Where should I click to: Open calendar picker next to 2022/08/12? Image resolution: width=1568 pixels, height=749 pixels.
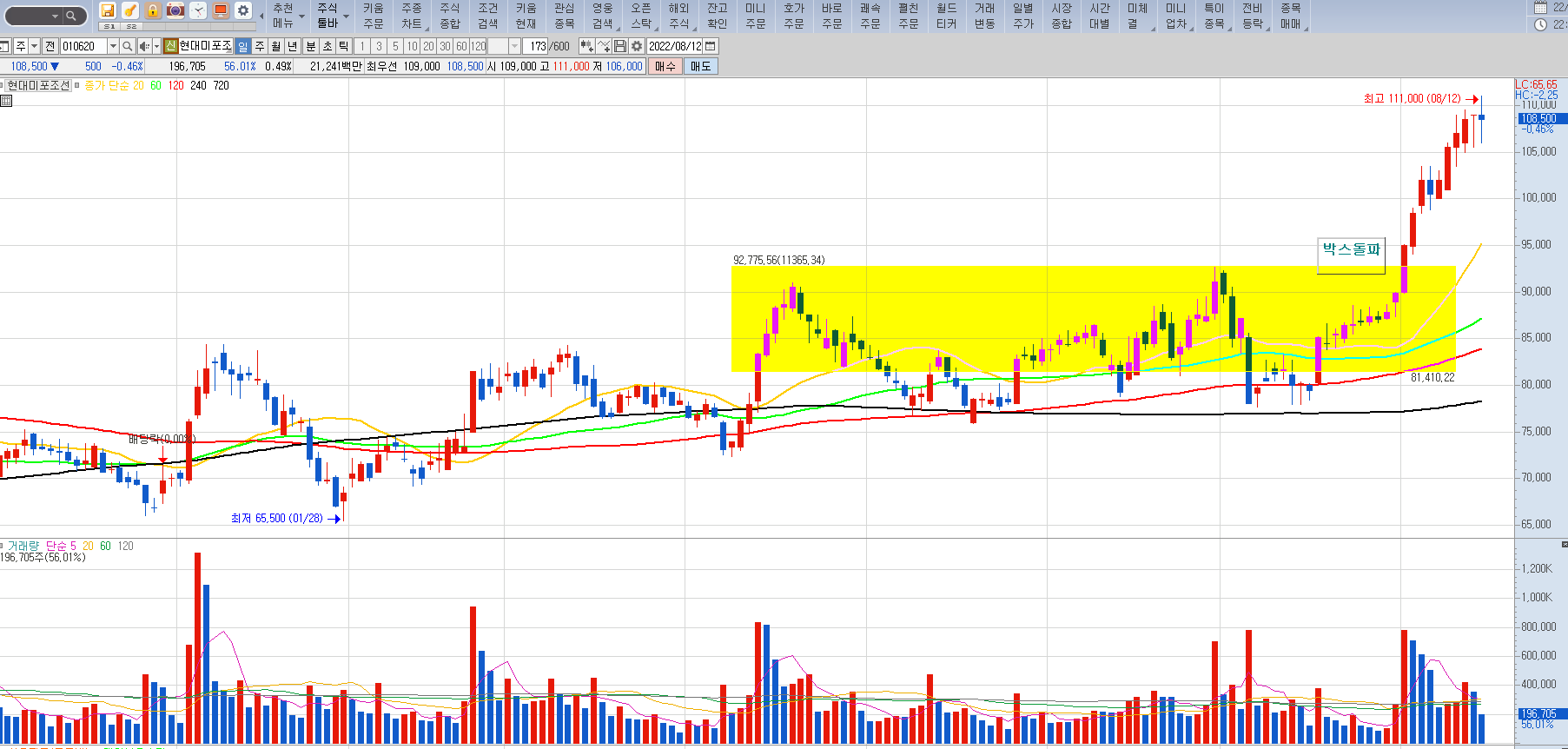click(711, 46)
